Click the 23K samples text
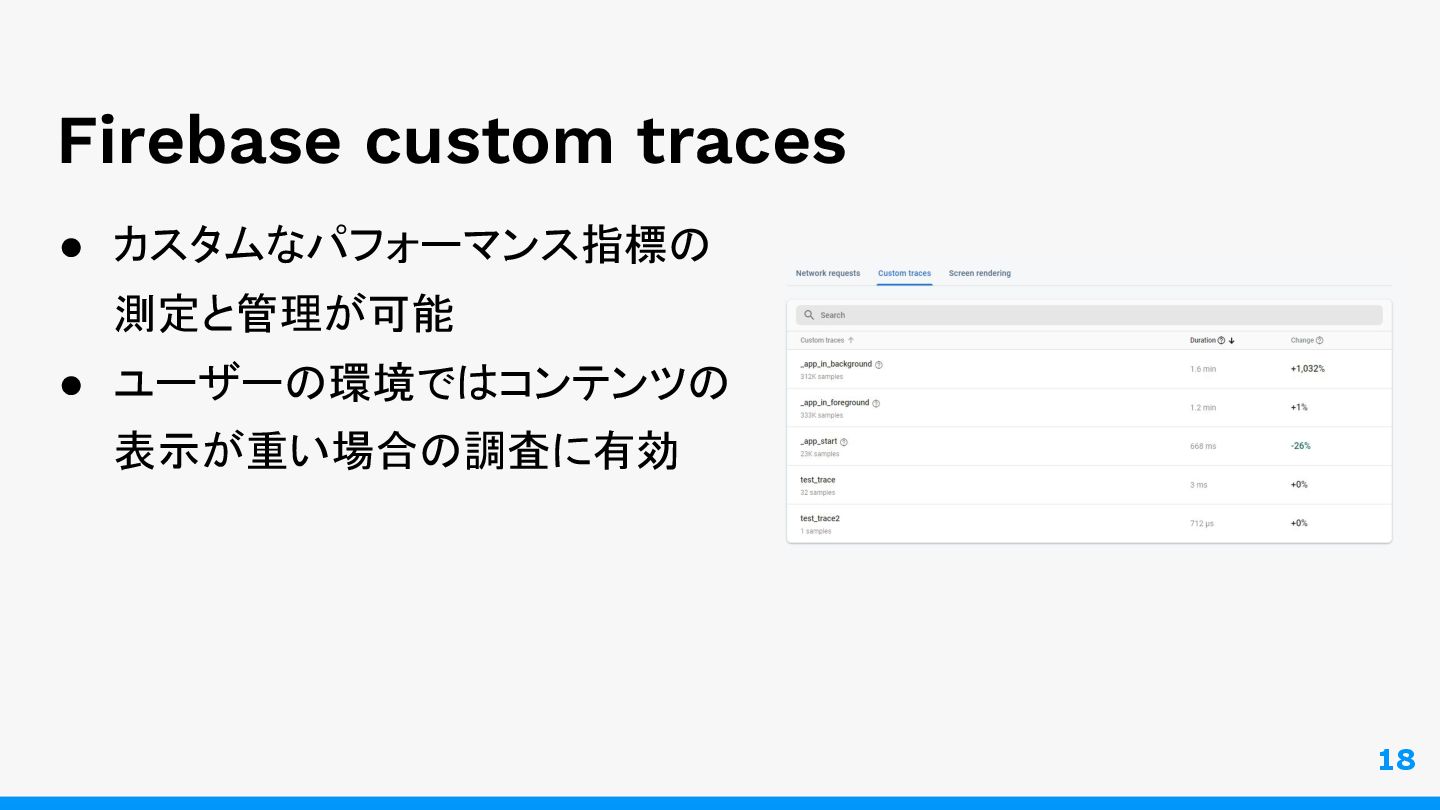This screenshot has height=810, width=1440. coord(820,454)
